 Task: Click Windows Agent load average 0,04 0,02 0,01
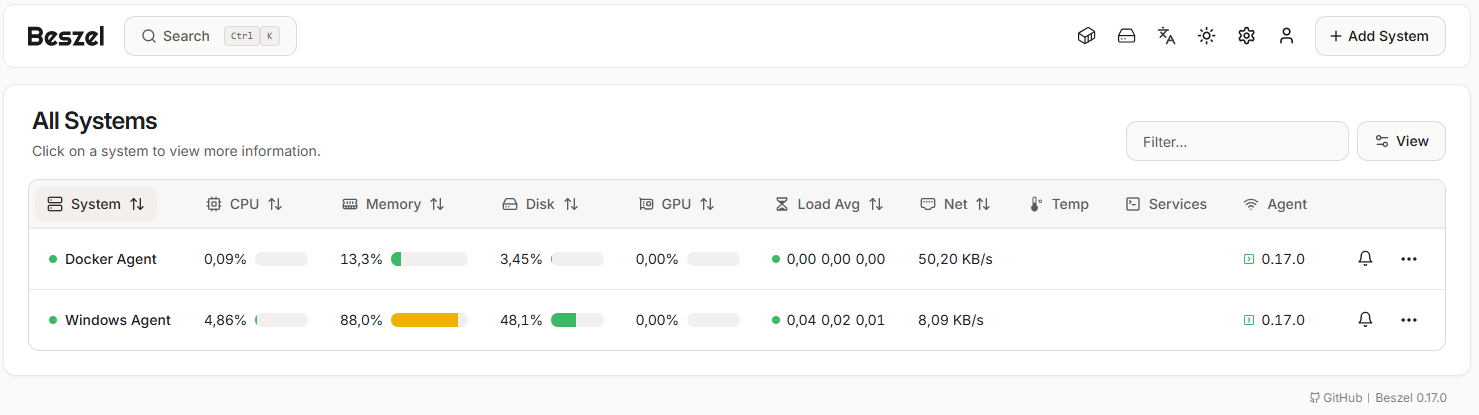836,320
